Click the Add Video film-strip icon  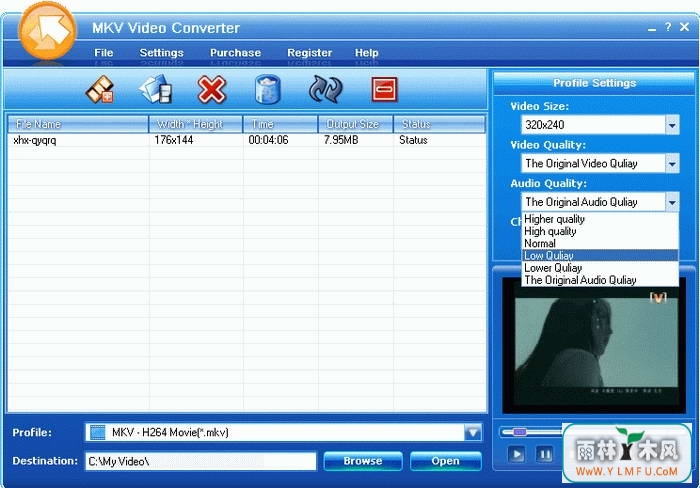pos(100,89)
